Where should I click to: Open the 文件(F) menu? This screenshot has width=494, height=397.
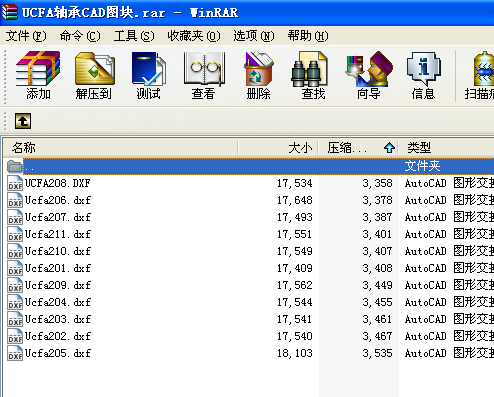(26, 36)
